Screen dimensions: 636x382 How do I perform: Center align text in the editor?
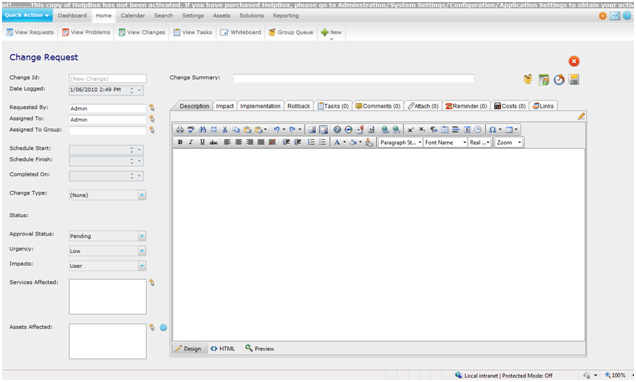238,142
